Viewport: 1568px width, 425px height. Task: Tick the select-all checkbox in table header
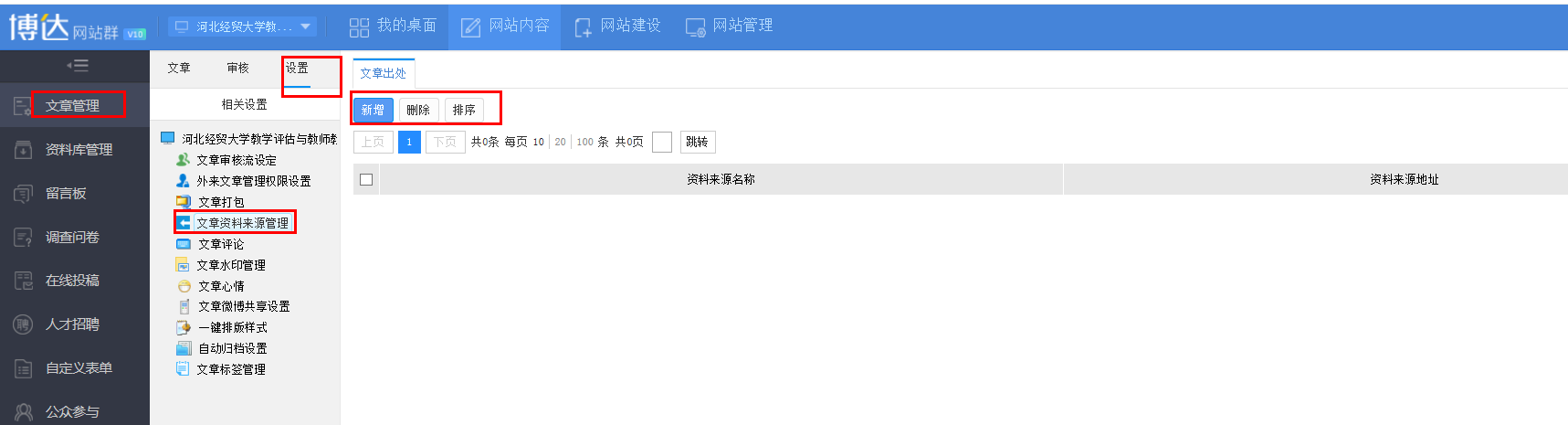pos(366,180)
